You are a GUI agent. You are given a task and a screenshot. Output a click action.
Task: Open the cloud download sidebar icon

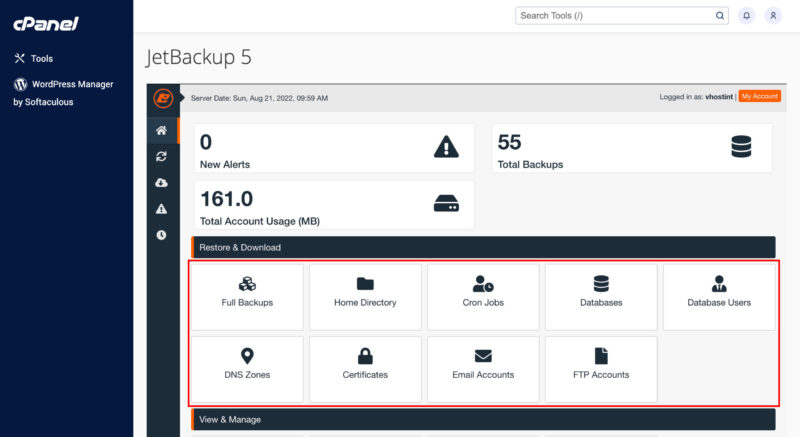pyautogui.click(x=161, y=183)
